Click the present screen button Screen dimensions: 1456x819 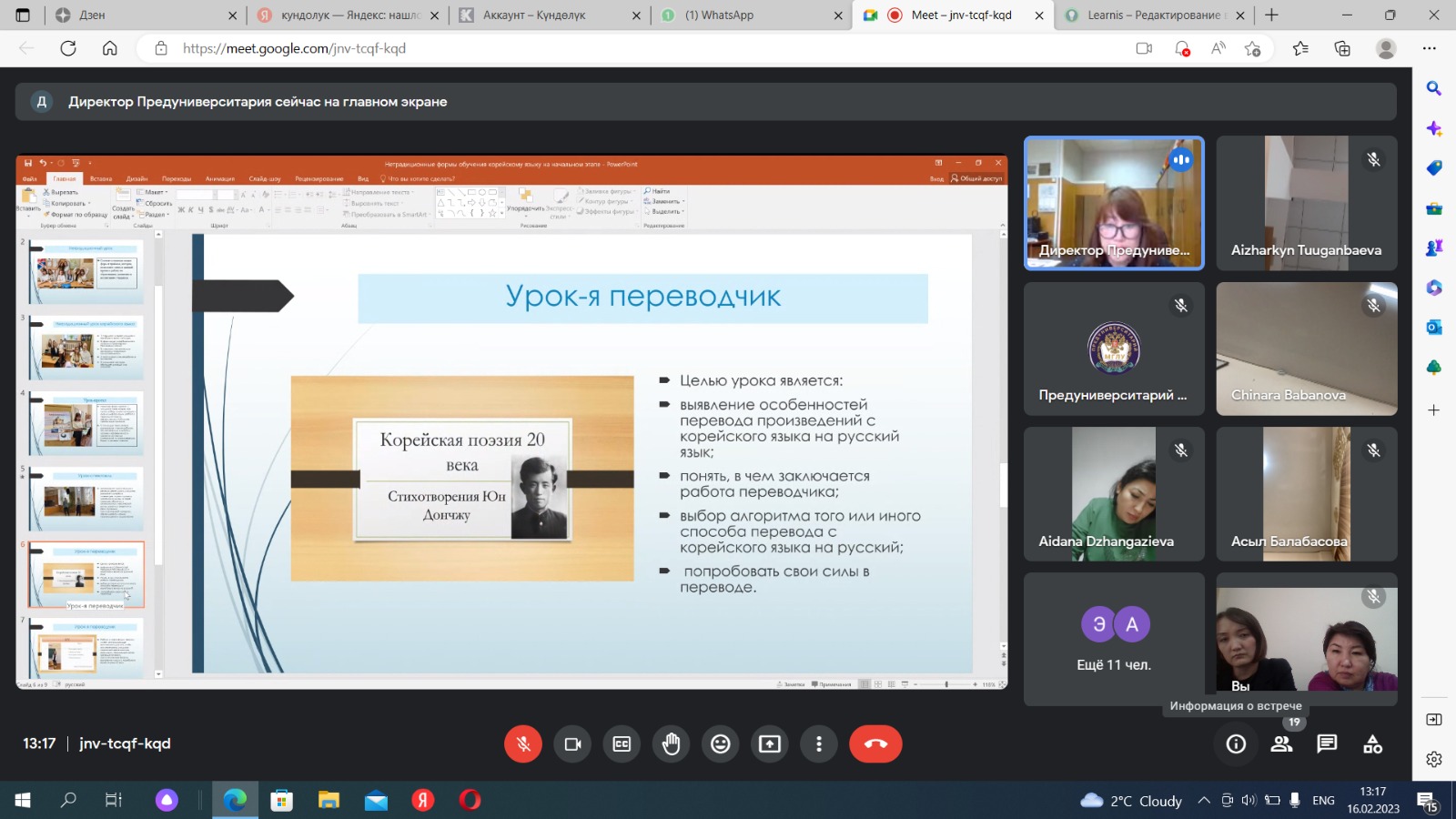point(769,744)
